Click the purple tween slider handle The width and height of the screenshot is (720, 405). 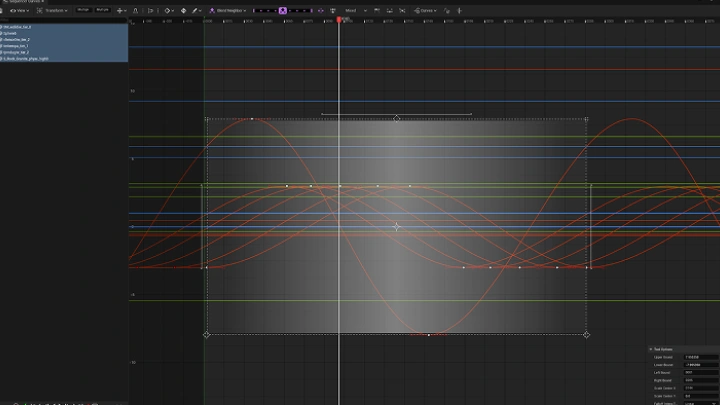283,11
